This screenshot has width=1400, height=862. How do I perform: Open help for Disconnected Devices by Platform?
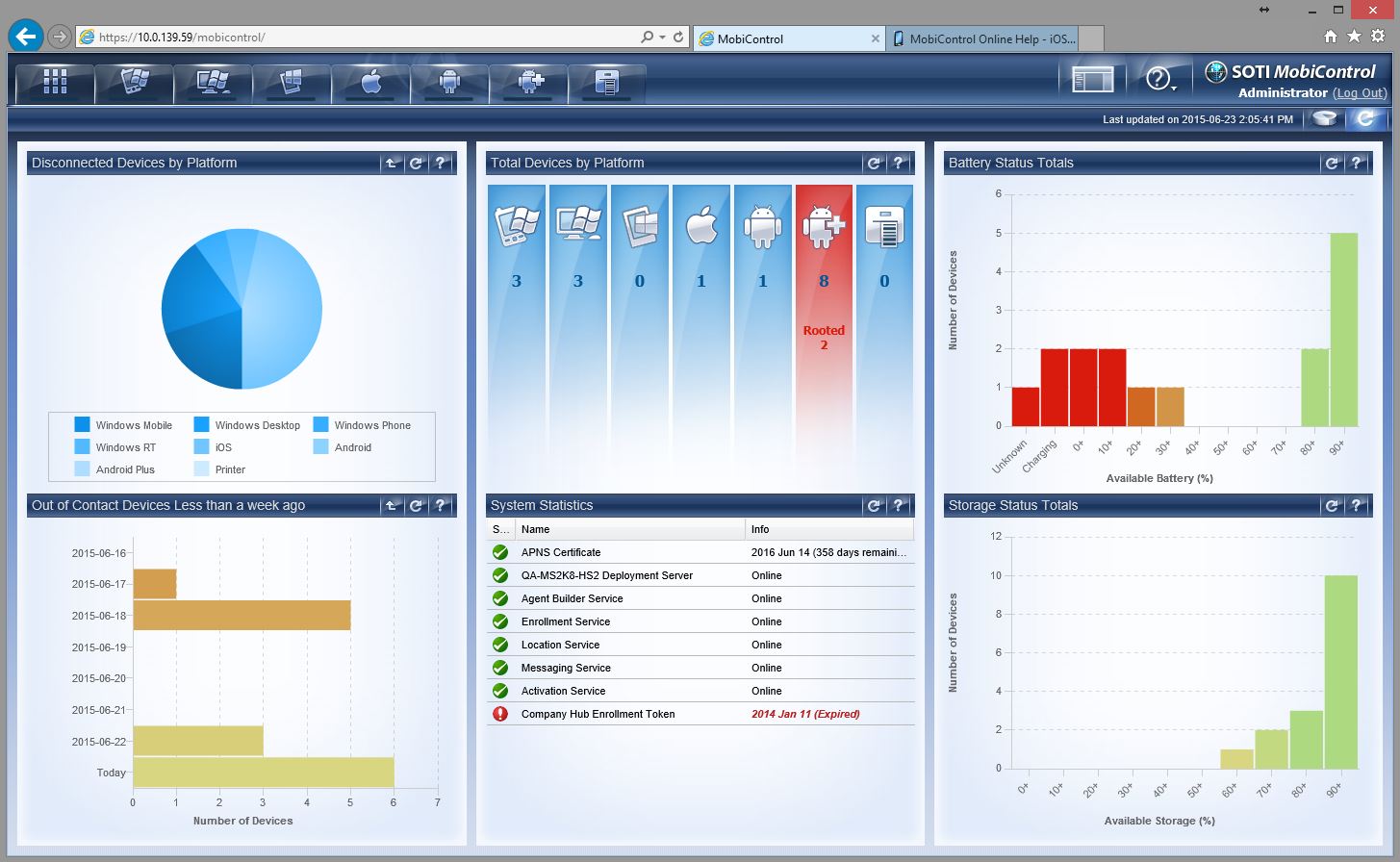(x=441, y=163)
